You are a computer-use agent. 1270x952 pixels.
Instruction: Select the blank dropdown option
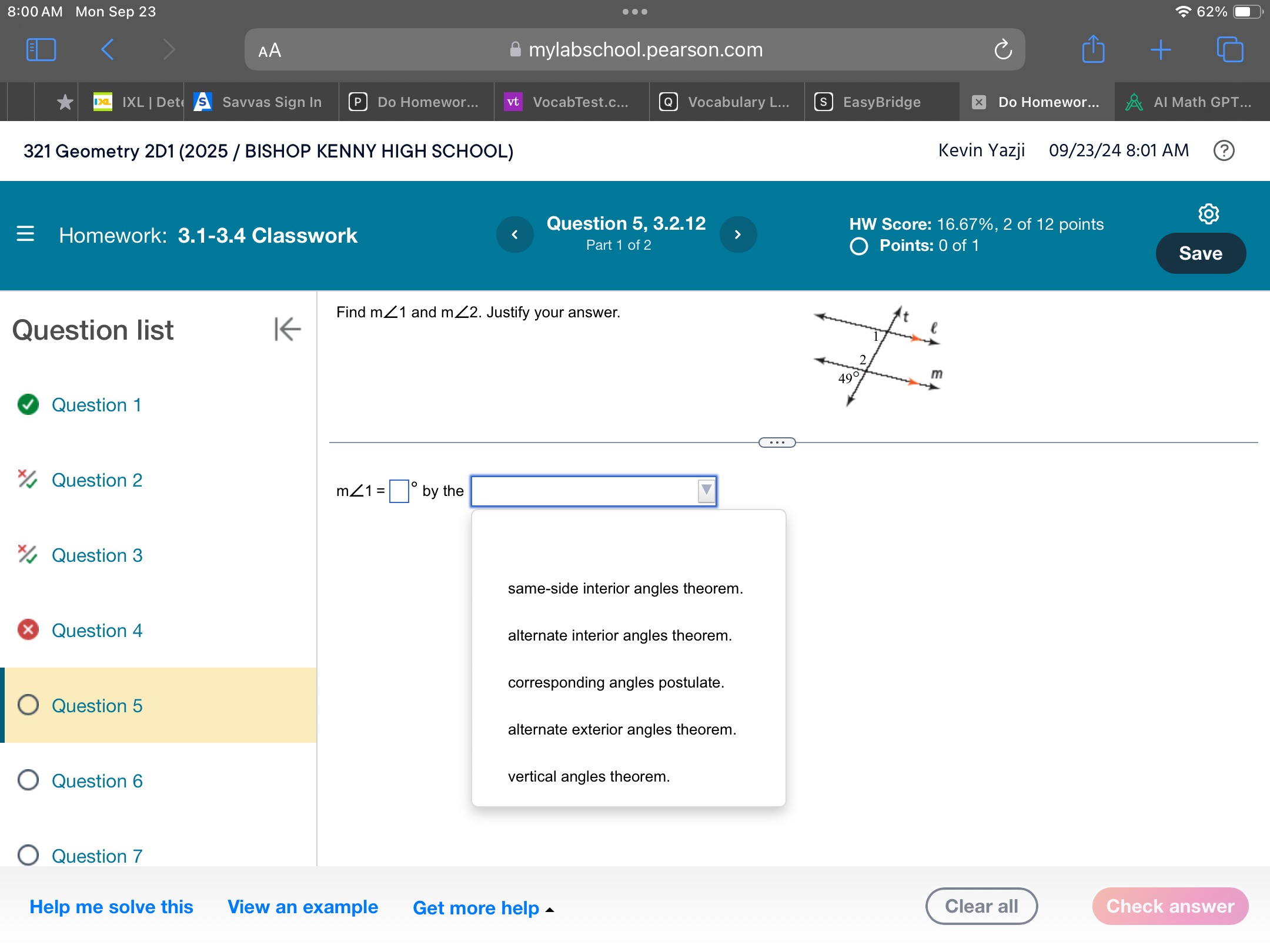pos(628,541)
